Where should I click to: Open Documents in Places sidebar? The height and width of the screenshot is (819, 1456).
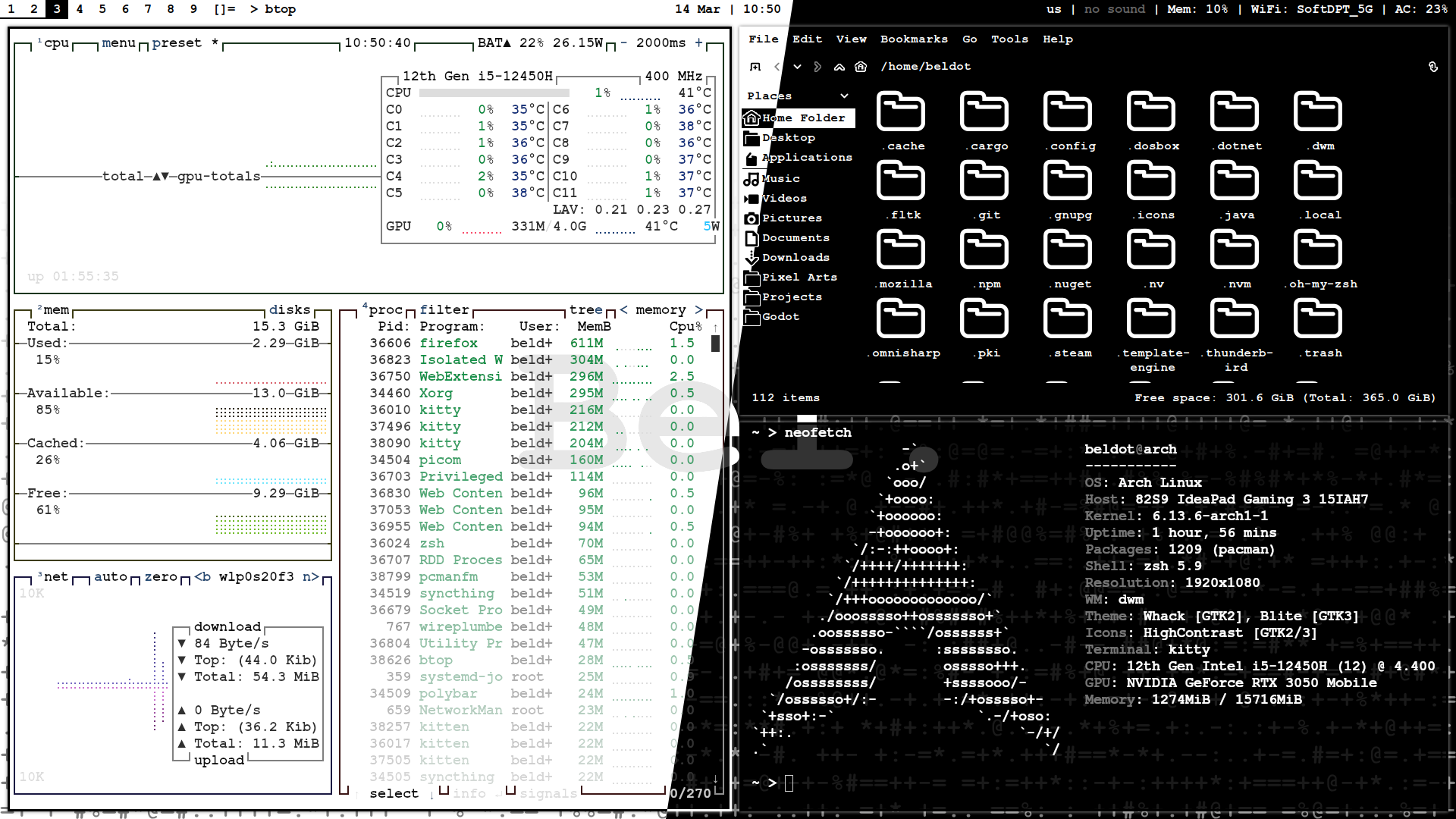pos(799,237)
